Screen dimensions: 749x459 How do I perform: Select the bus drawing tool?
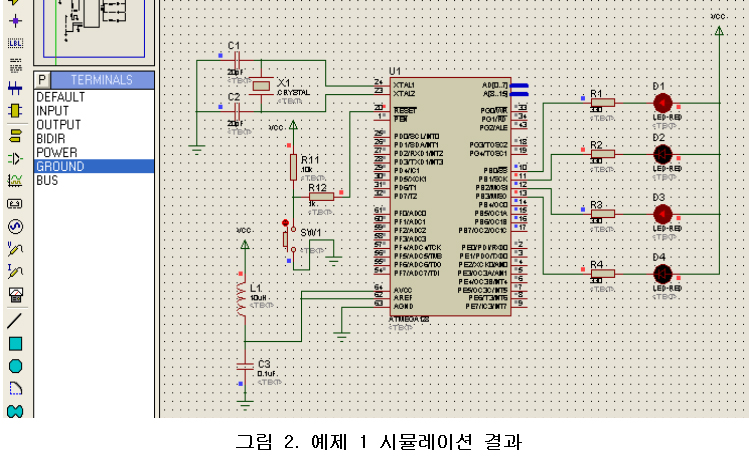[x=15, y=88]
